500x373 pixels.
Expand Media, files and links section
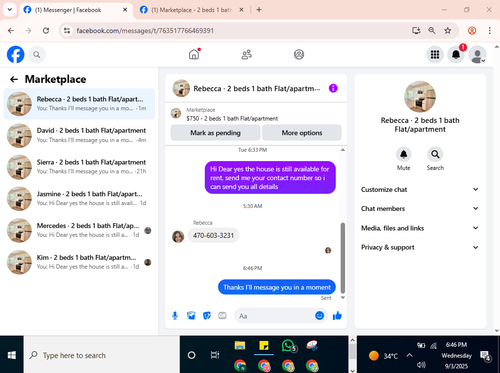[x=420, y=228]
